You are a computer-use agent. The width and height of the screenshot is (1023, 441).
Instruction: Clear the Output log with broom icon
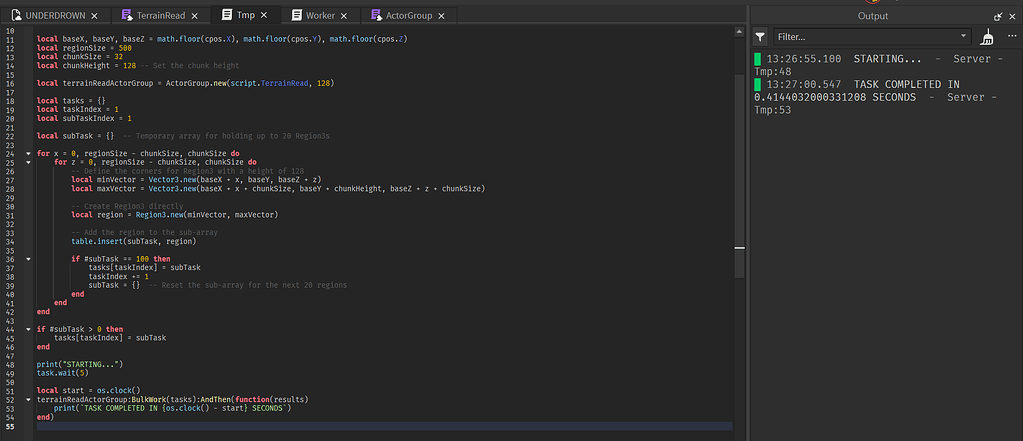(988, 36)
